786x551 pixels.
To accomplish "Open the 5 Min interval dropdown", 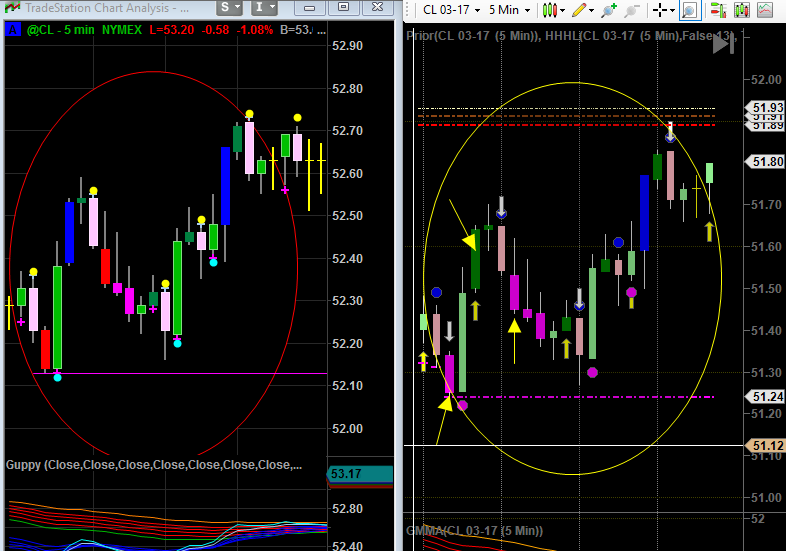I will coord(509,10).
